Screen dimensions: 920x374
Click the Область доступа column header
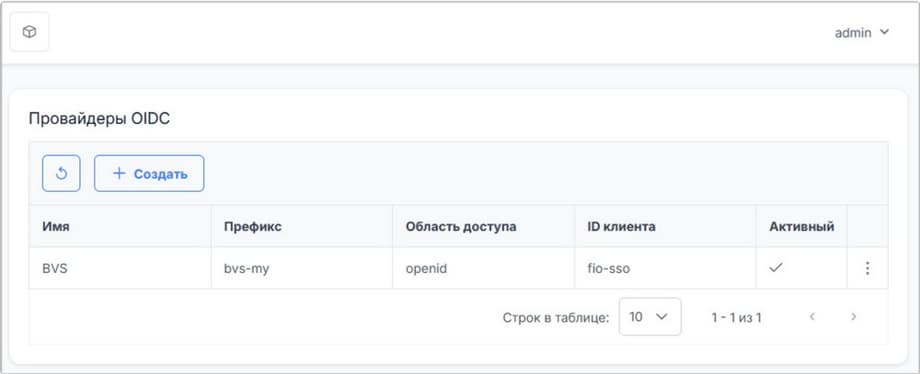point(461,227)
